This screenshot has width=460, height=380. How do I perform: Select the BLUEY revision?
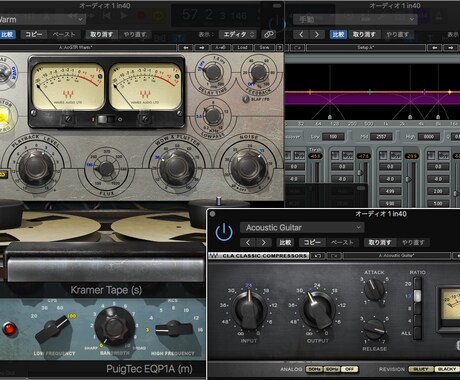pos(421,369)
